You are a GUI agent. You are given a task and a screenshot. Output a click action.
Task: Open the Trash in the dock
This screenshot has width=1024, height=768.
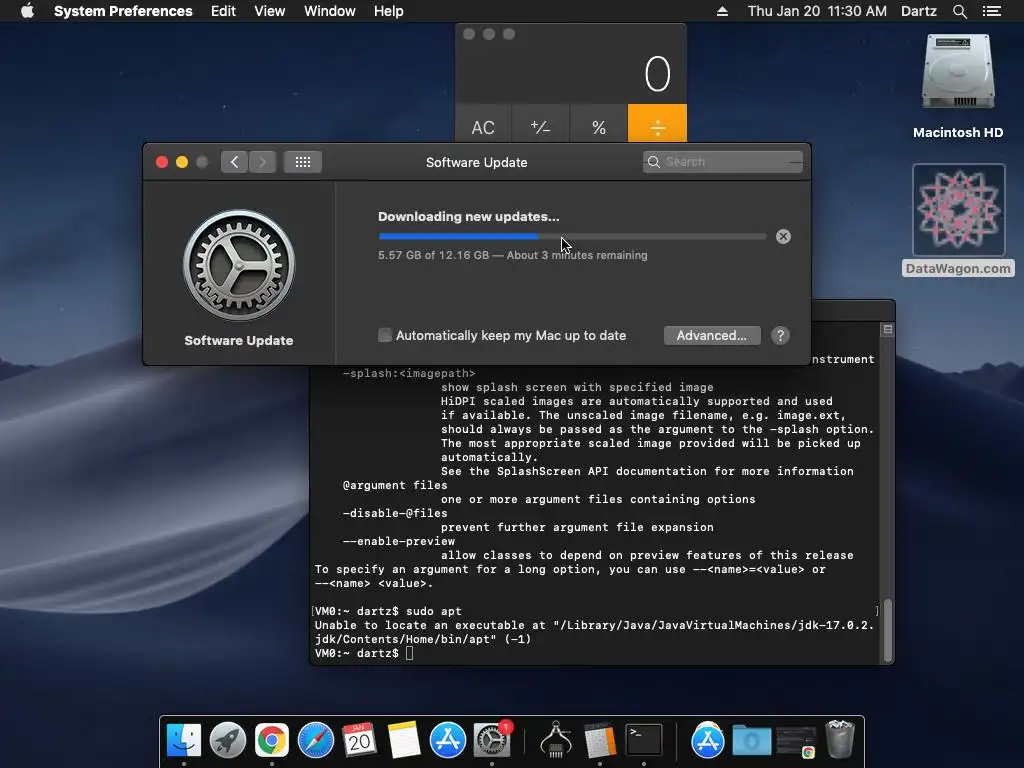tap(840, 739)
